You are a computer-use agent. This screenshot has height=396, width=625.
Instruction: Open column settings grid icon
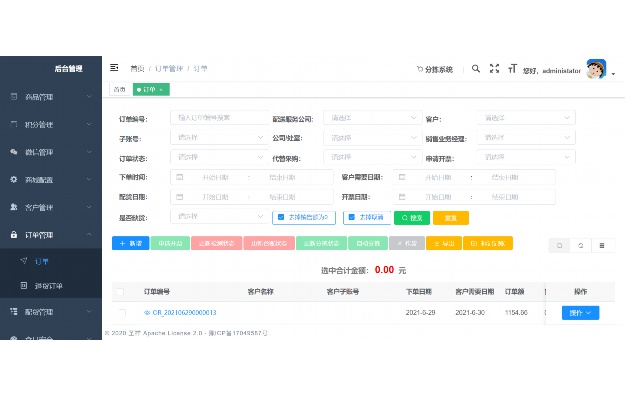point(602,246)
